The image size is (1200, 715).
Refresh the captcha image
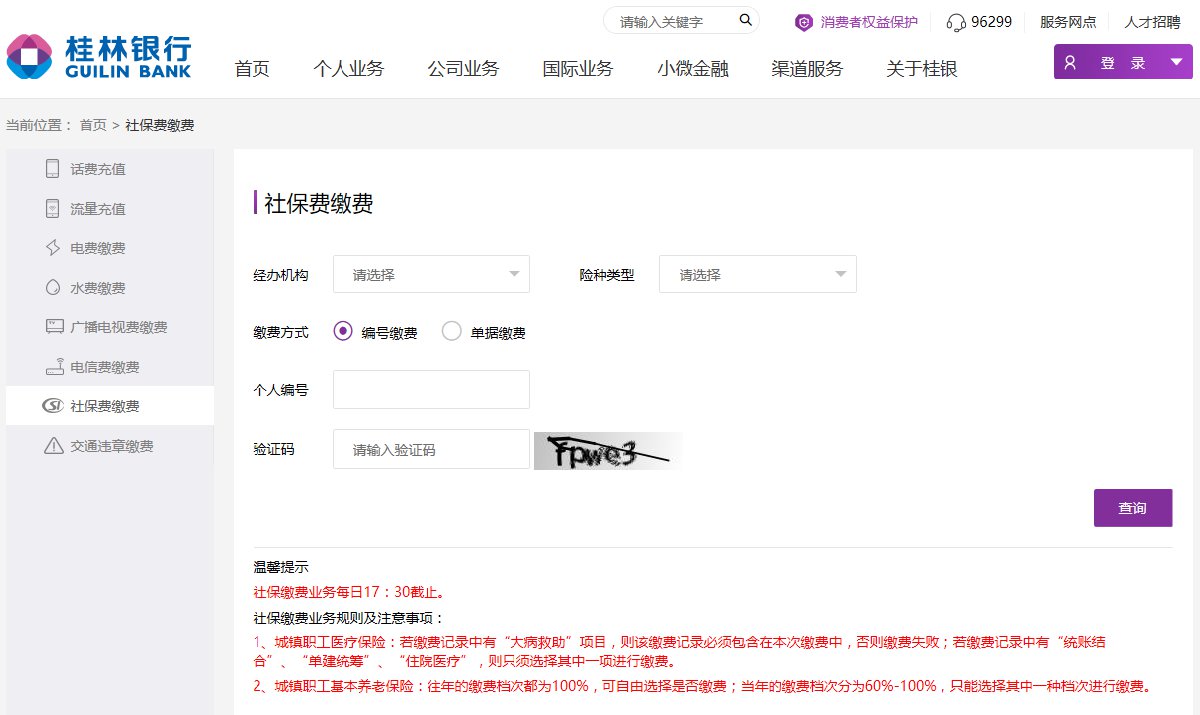pos(608,450)
